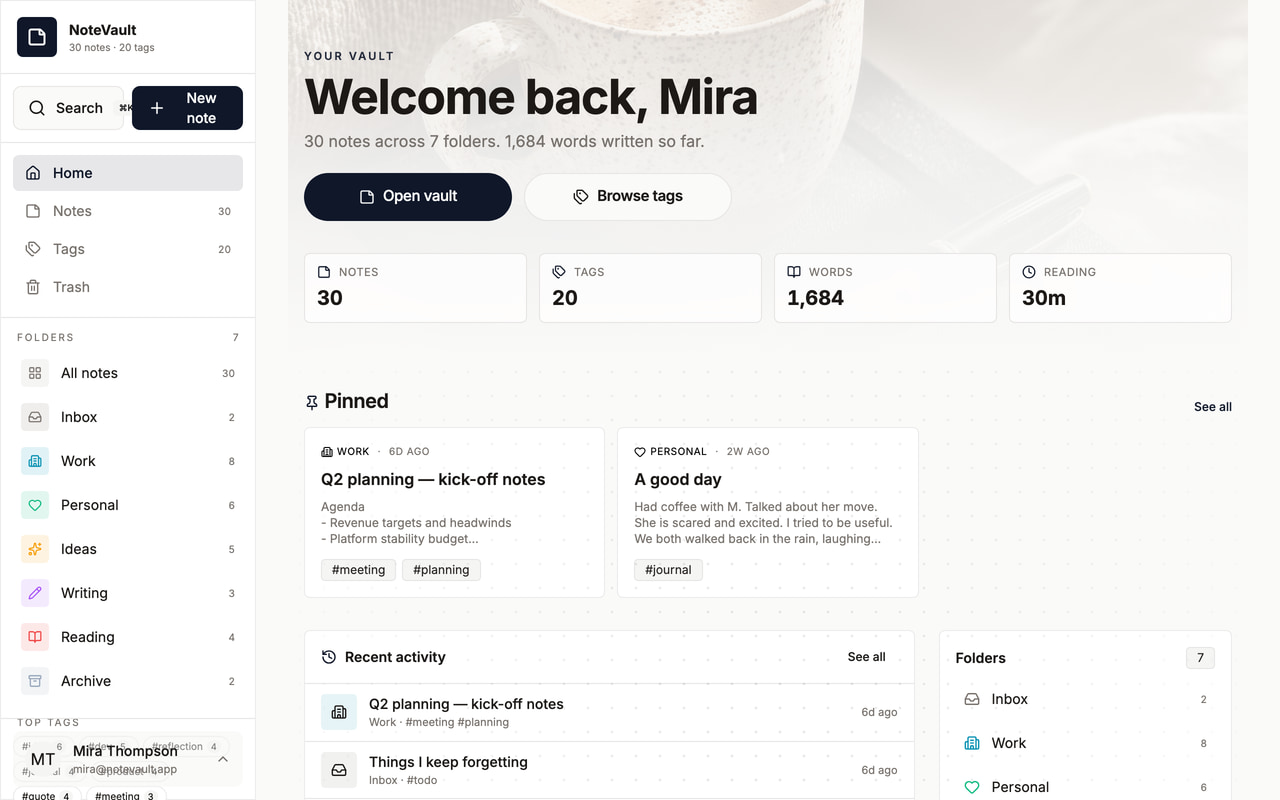Click the Inbox icon in Folders panel
The image size is (1280, 800).
click(971, 699)
